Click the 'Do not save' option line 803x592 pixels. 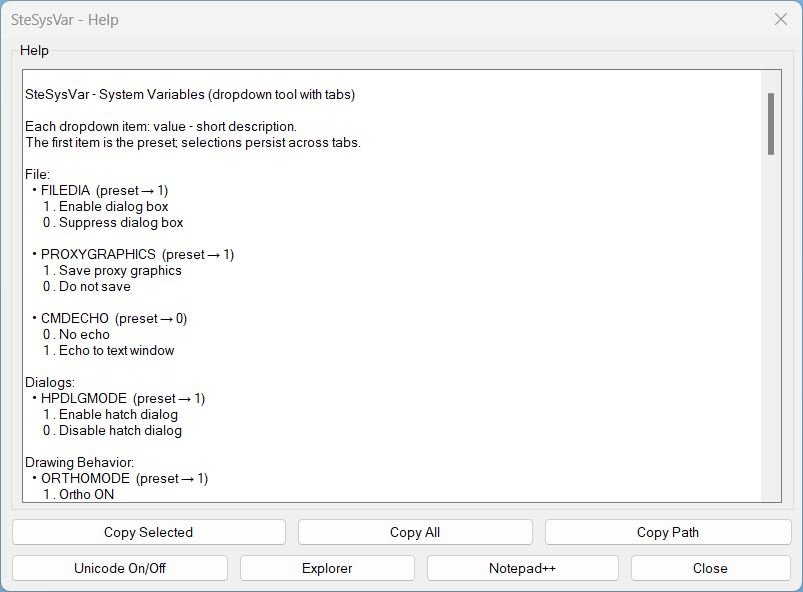[94, 286]
